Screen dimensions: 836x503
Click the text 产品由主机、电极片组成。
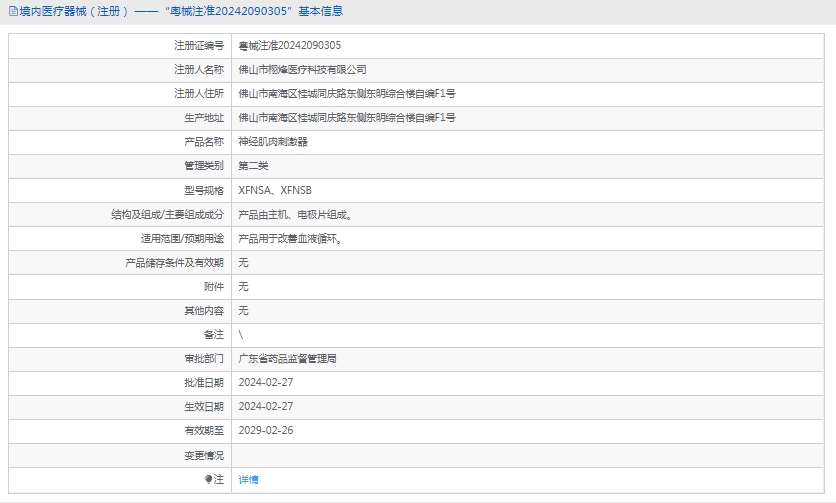coord(295,214)
